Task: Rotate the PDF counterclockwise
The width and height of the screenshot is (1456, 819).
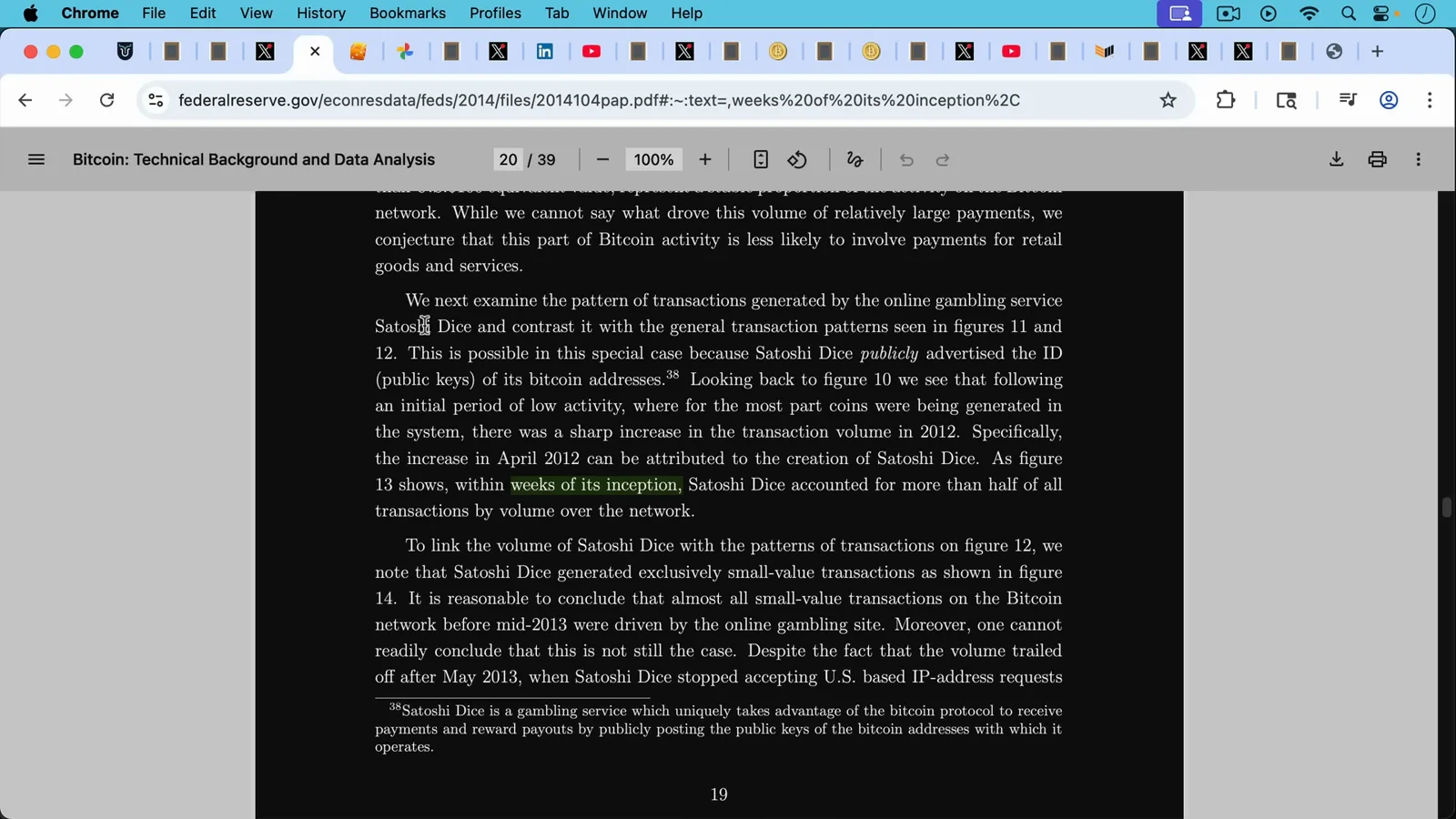Action: [797, 159]
